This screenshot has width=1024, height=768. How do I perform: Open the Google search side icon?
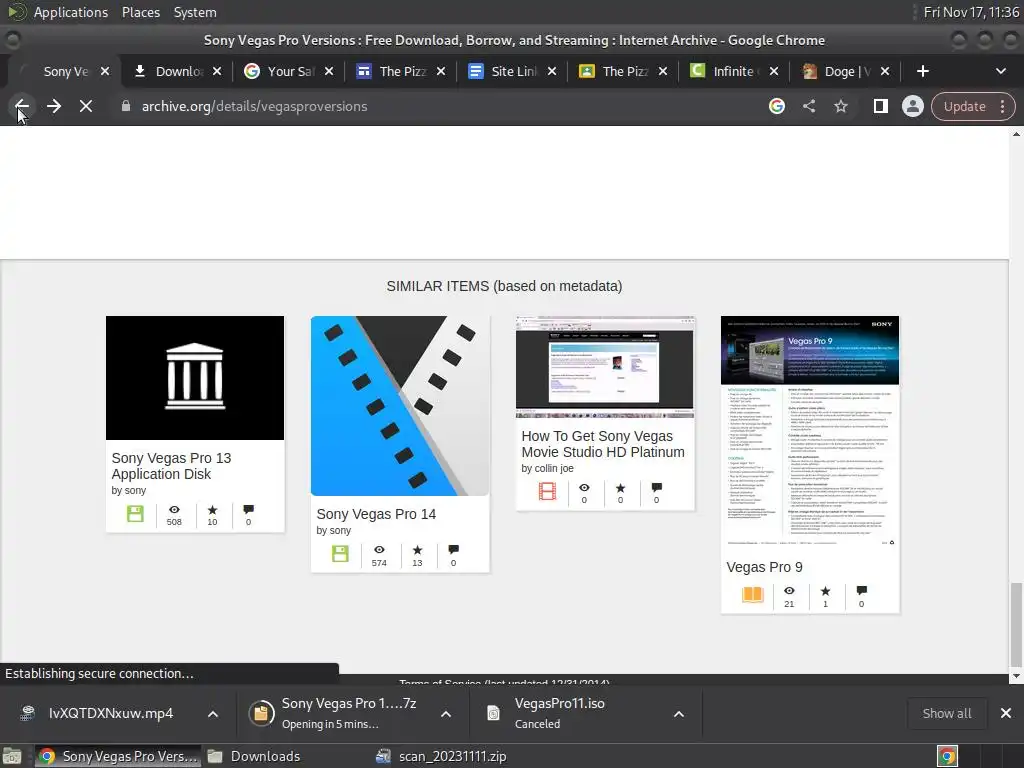(x=776, y=106)
